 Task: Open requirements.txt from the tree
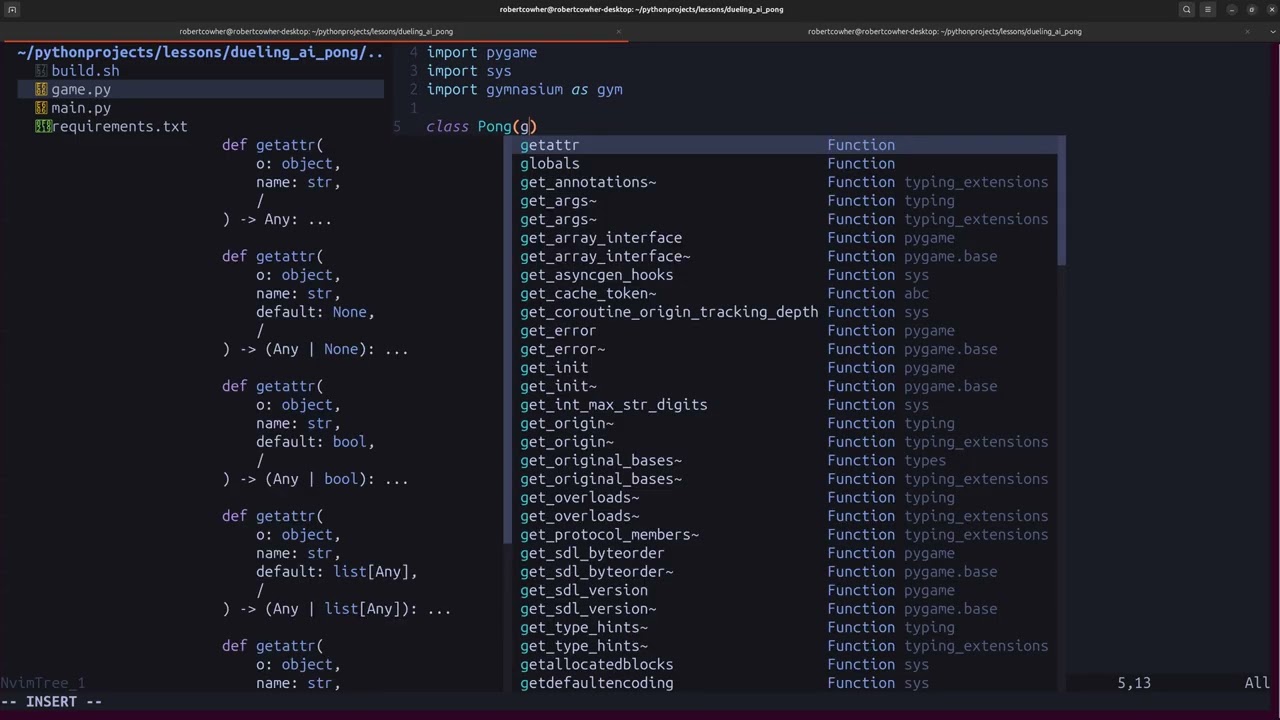pyautogui.click(x=119, y=126)
